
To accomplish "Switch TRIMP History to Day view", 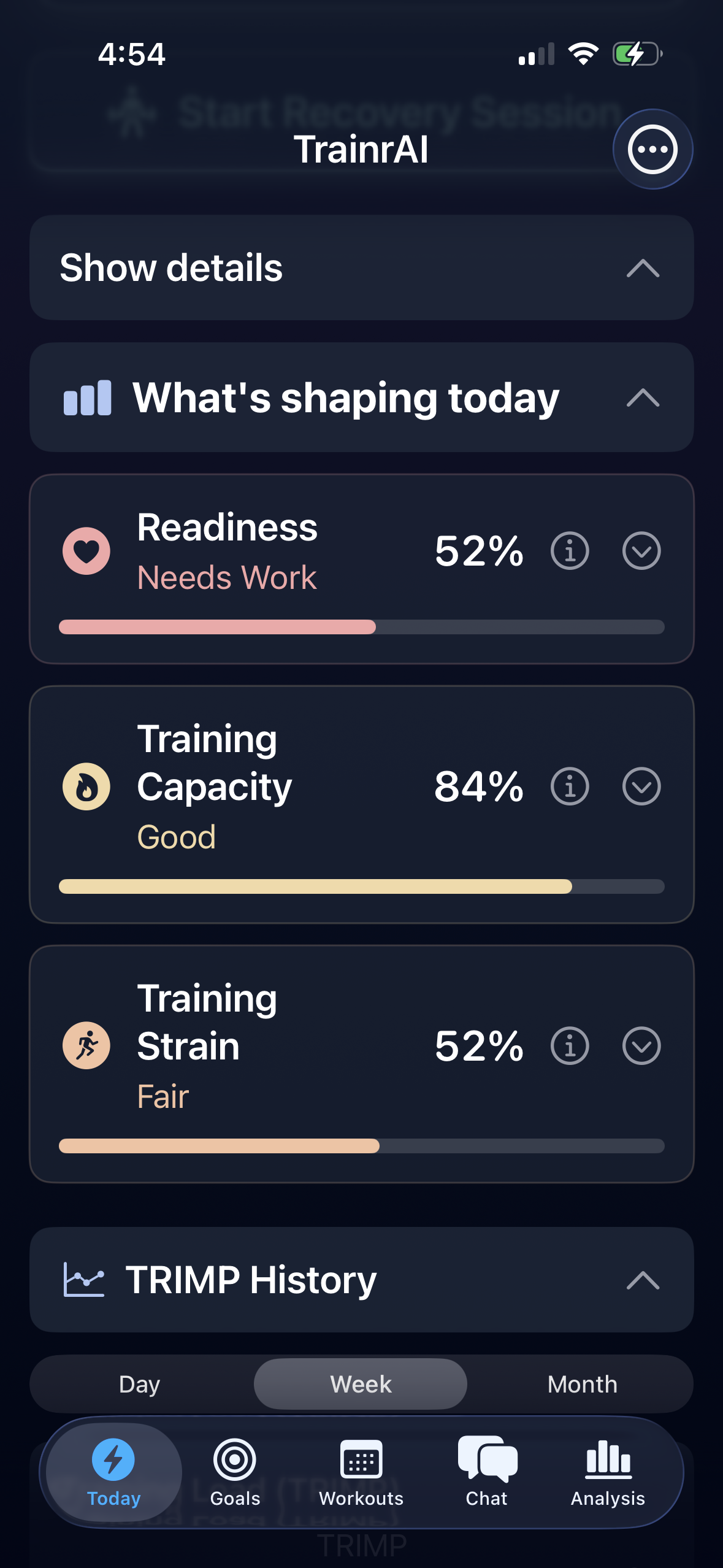I will click(139, 1384).
